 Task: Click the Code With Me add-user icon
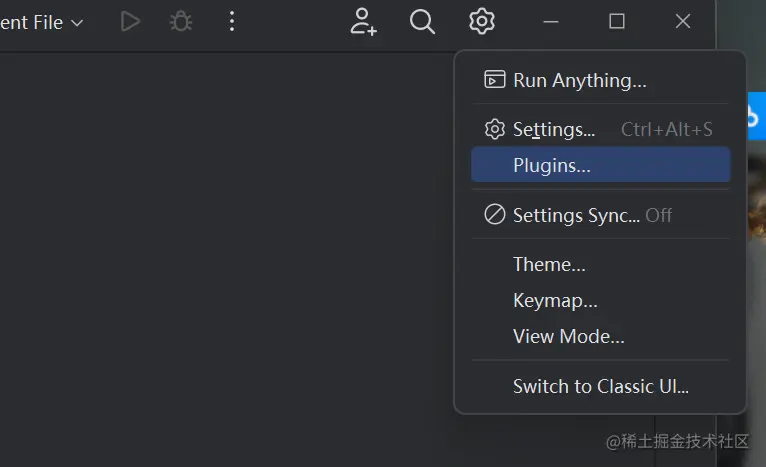click(363, 21)
